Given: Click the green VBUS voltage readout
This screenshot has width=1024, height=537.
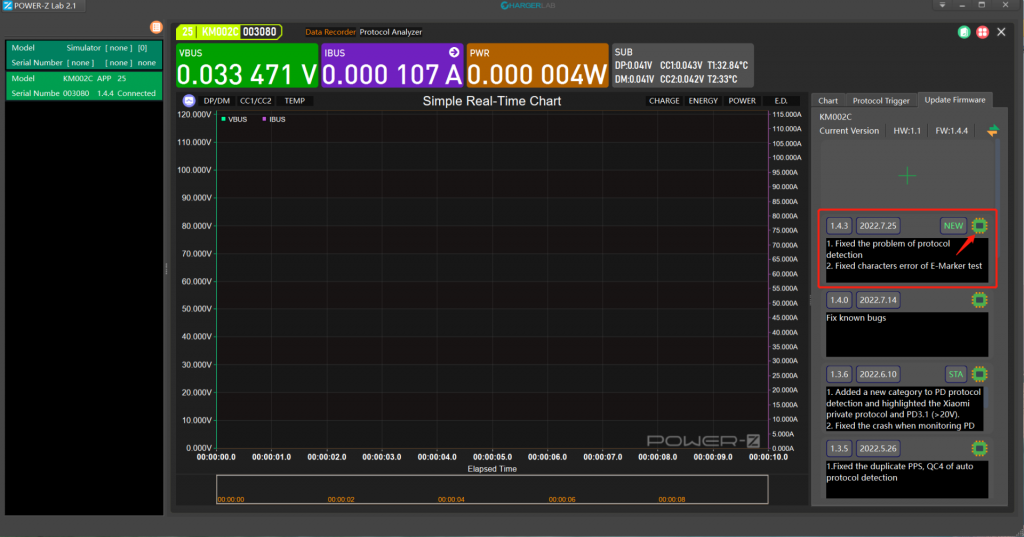Looking at the screenshot, I should (247, 65).
